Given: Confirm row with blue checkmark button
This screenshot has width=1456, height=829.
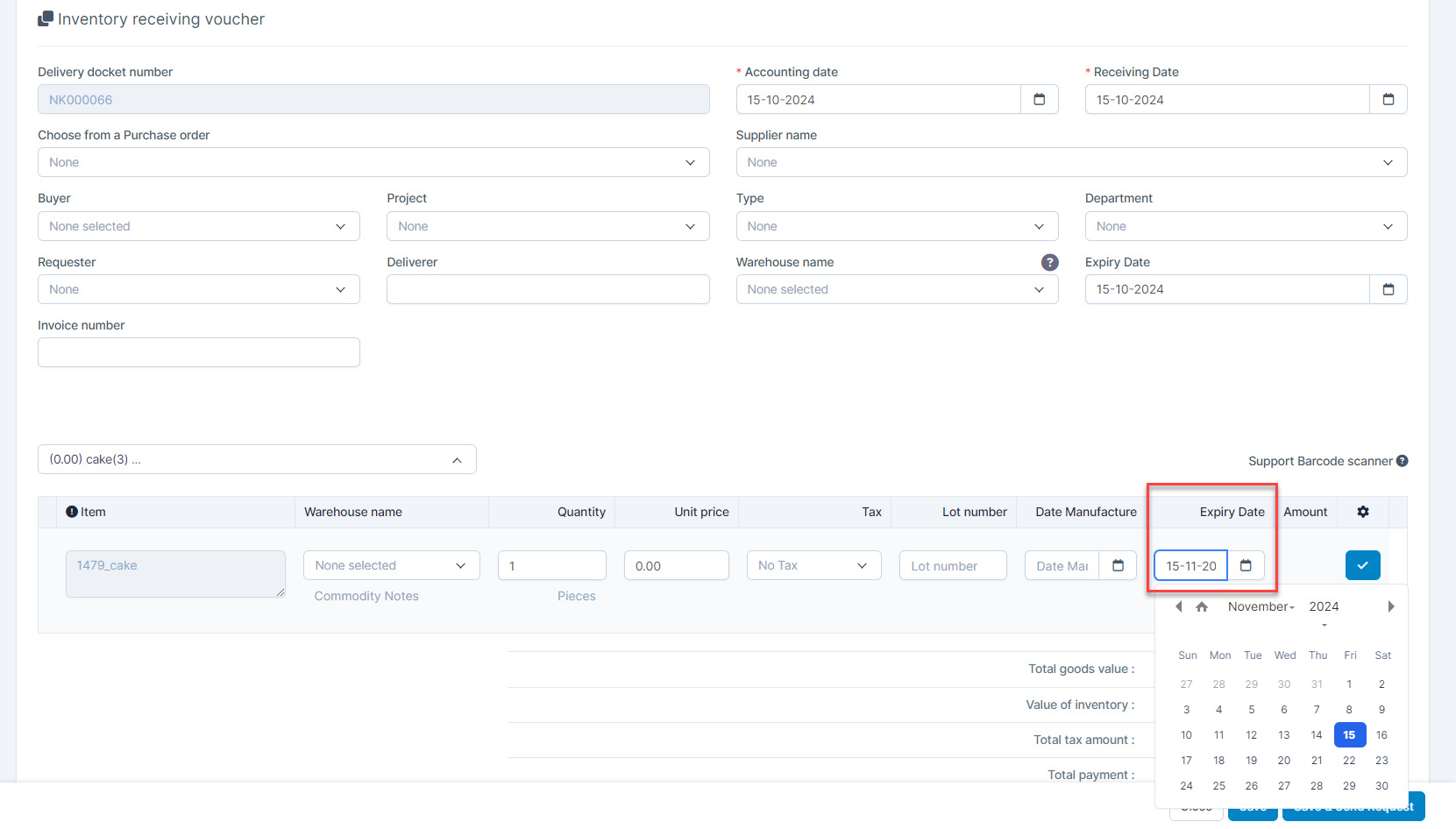Looking at the screenshot, I should pyautogui.click(x=1362, y=565).
